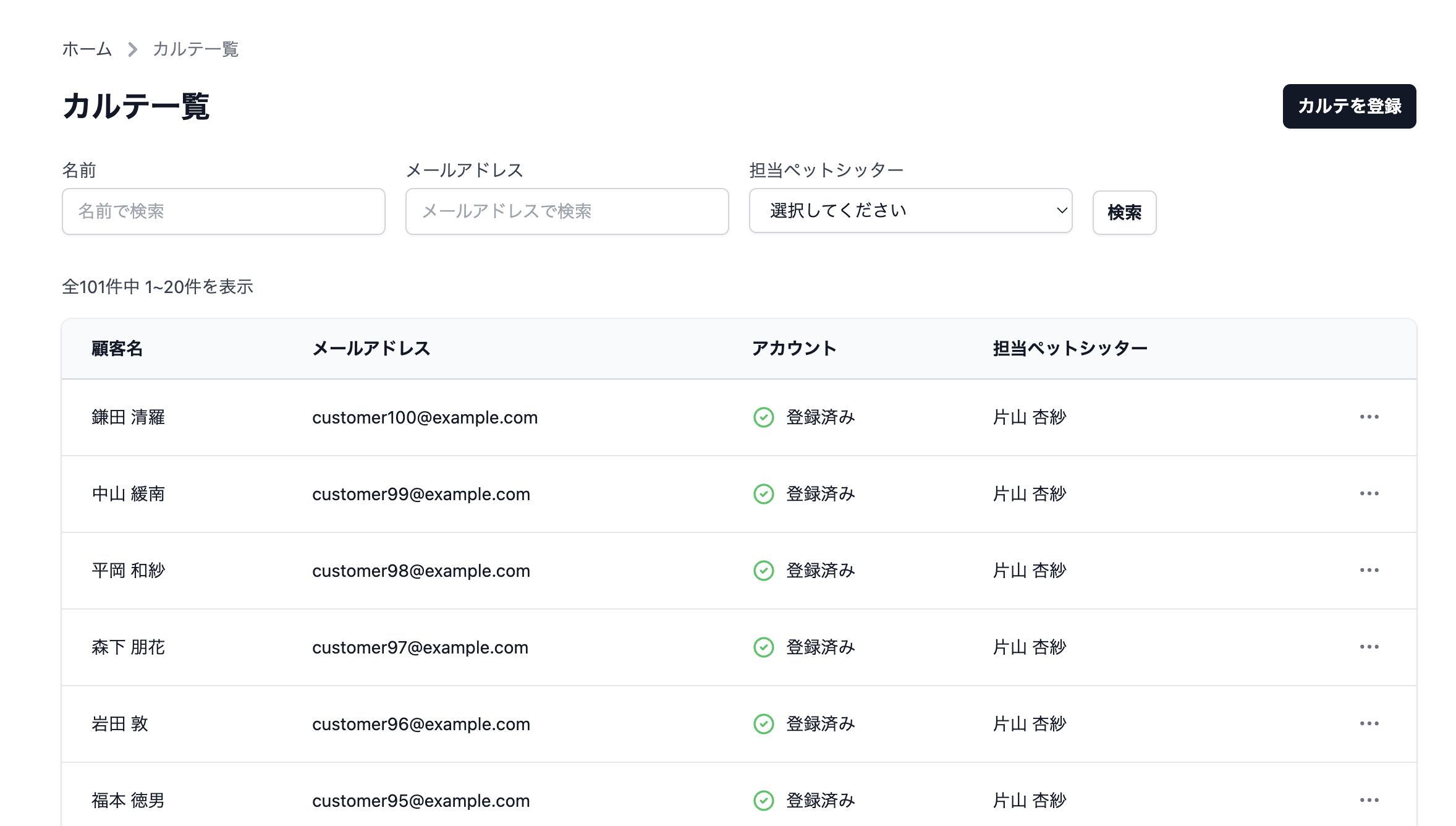The width and height of the screenshot is (1456, 826).
Task: Open the actions menu for 福本 徳男
Action: 1370,800
